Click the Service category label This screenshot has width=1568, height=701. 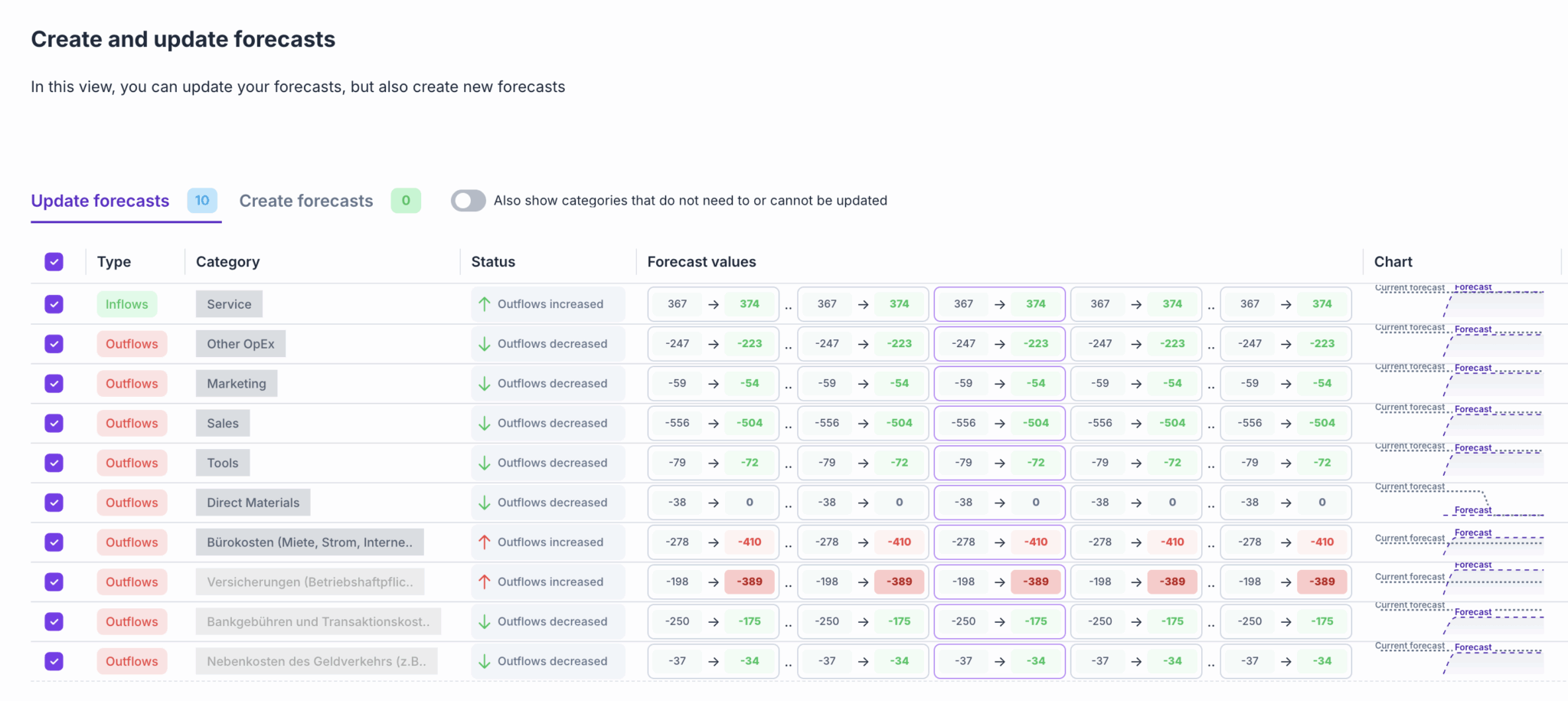(x=229, y=304)
